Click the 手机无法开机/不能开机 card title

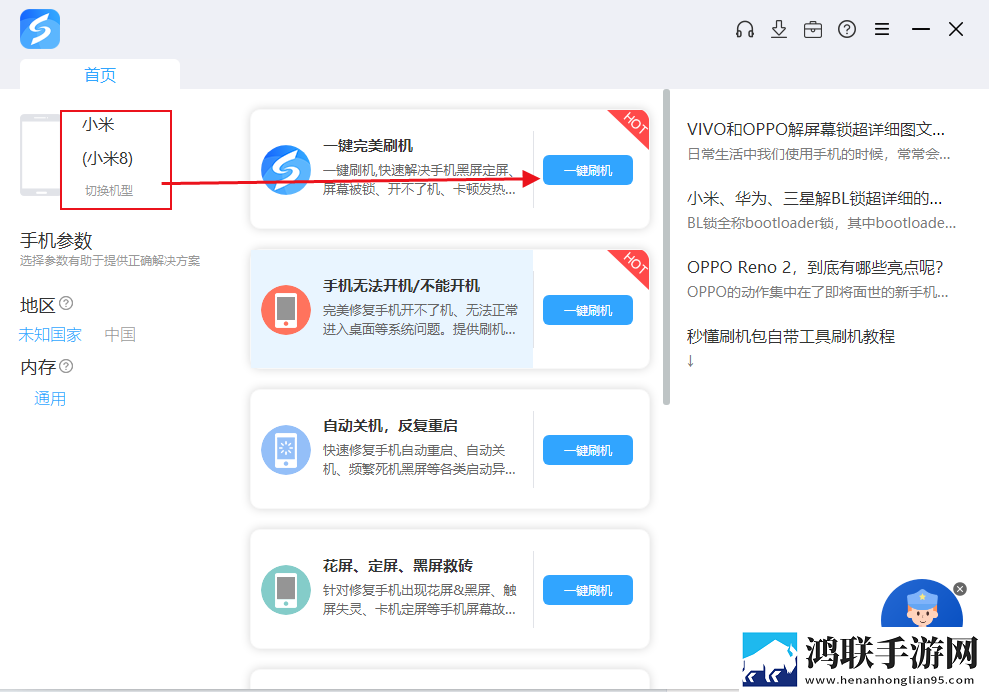click(x=402, y=286)
